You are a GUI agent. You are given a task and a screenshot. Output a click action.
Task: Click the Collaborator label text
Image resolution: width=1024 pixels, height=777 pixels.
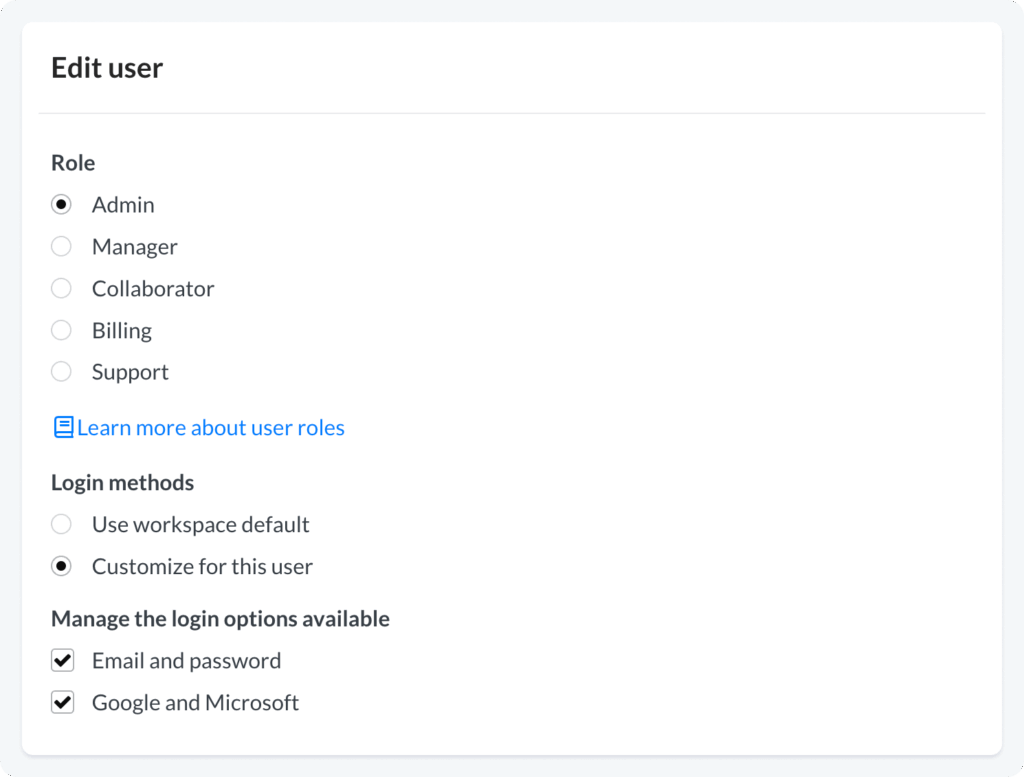click(153, 289)
